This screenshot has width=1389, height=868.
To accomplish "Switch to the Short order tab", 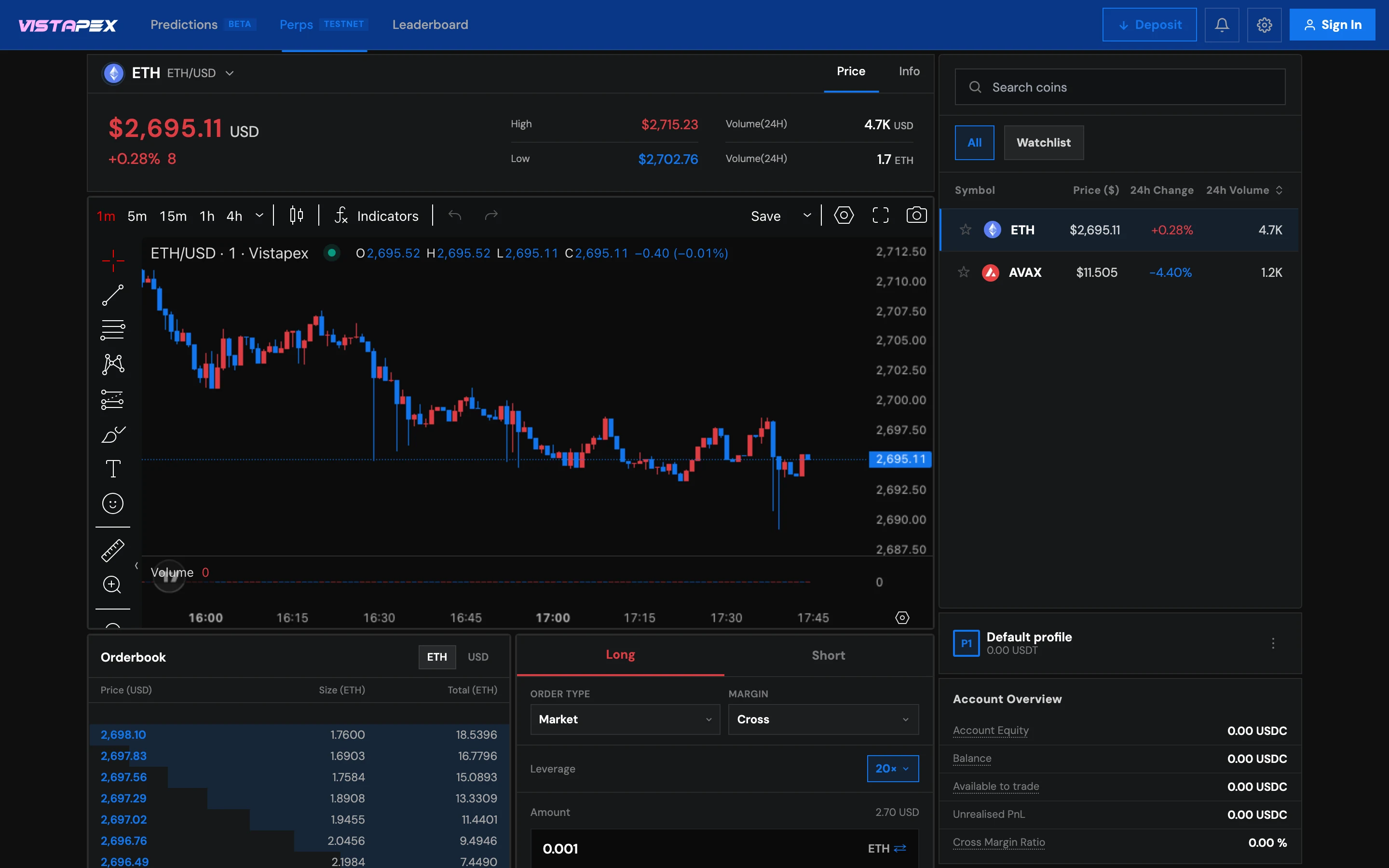I will [828, 655].
